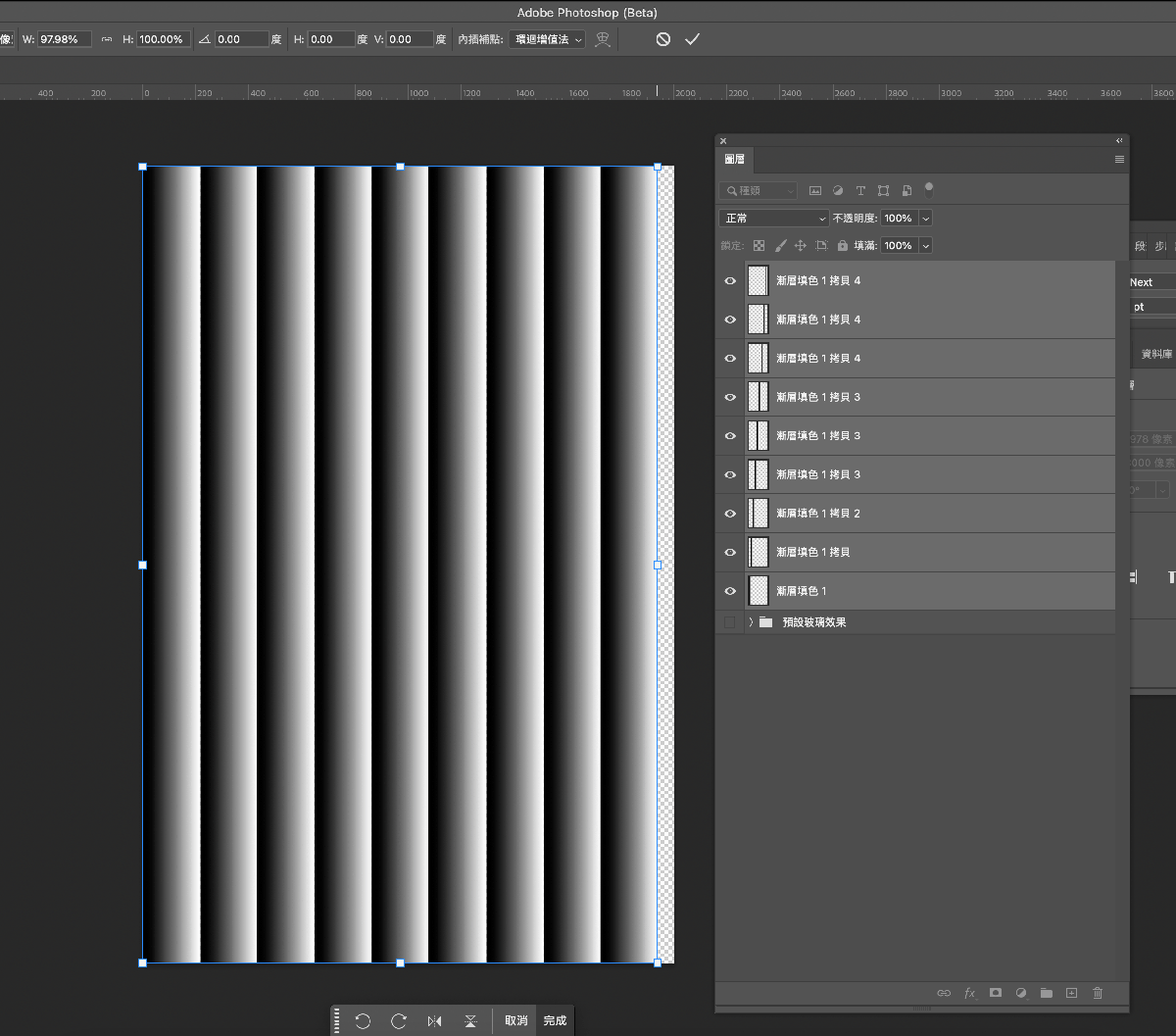Delete layer with the trash icon

[x=1098, y=993]
